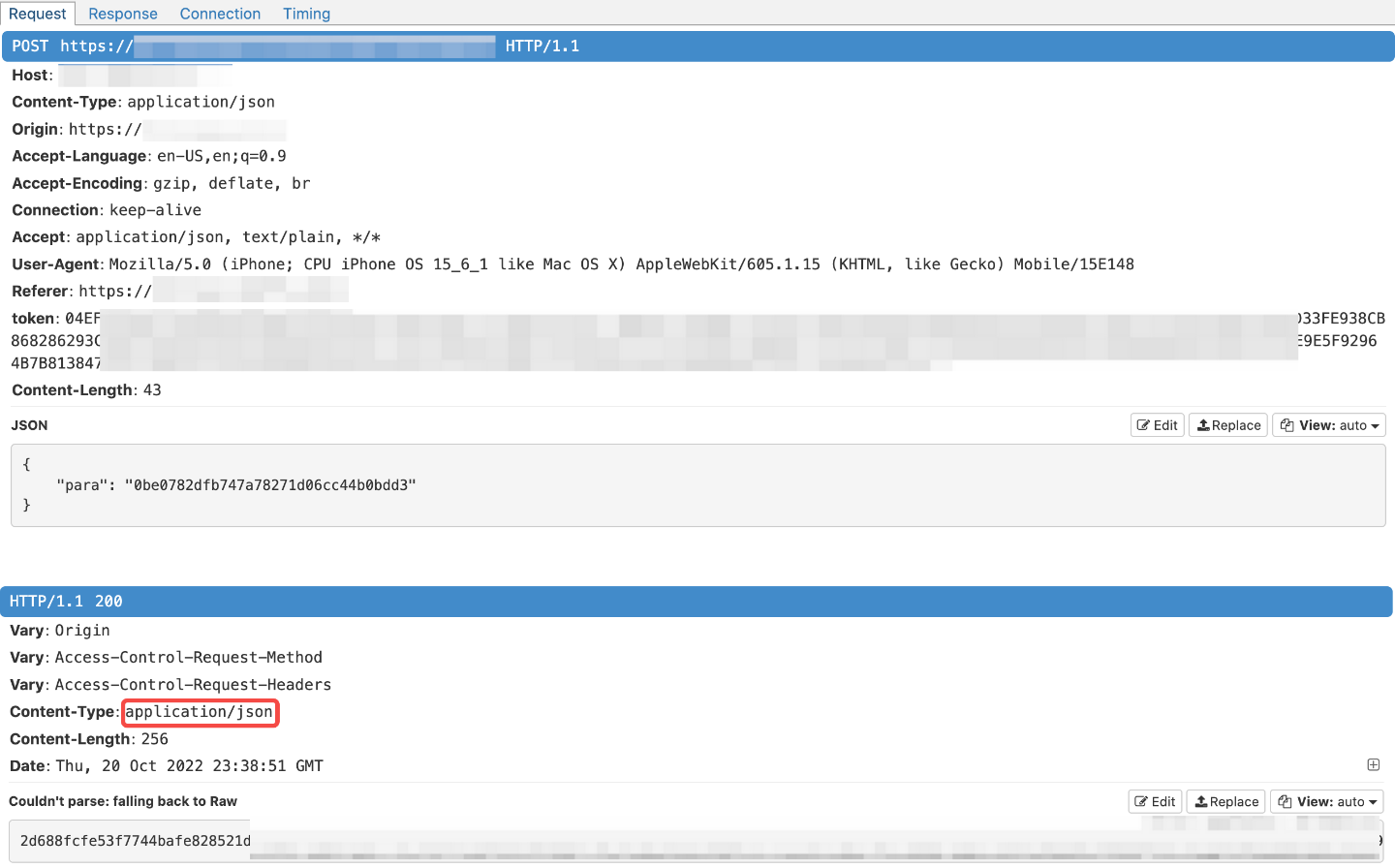Open the View: auto dropdown for the response body

(x=1326, y=801)
